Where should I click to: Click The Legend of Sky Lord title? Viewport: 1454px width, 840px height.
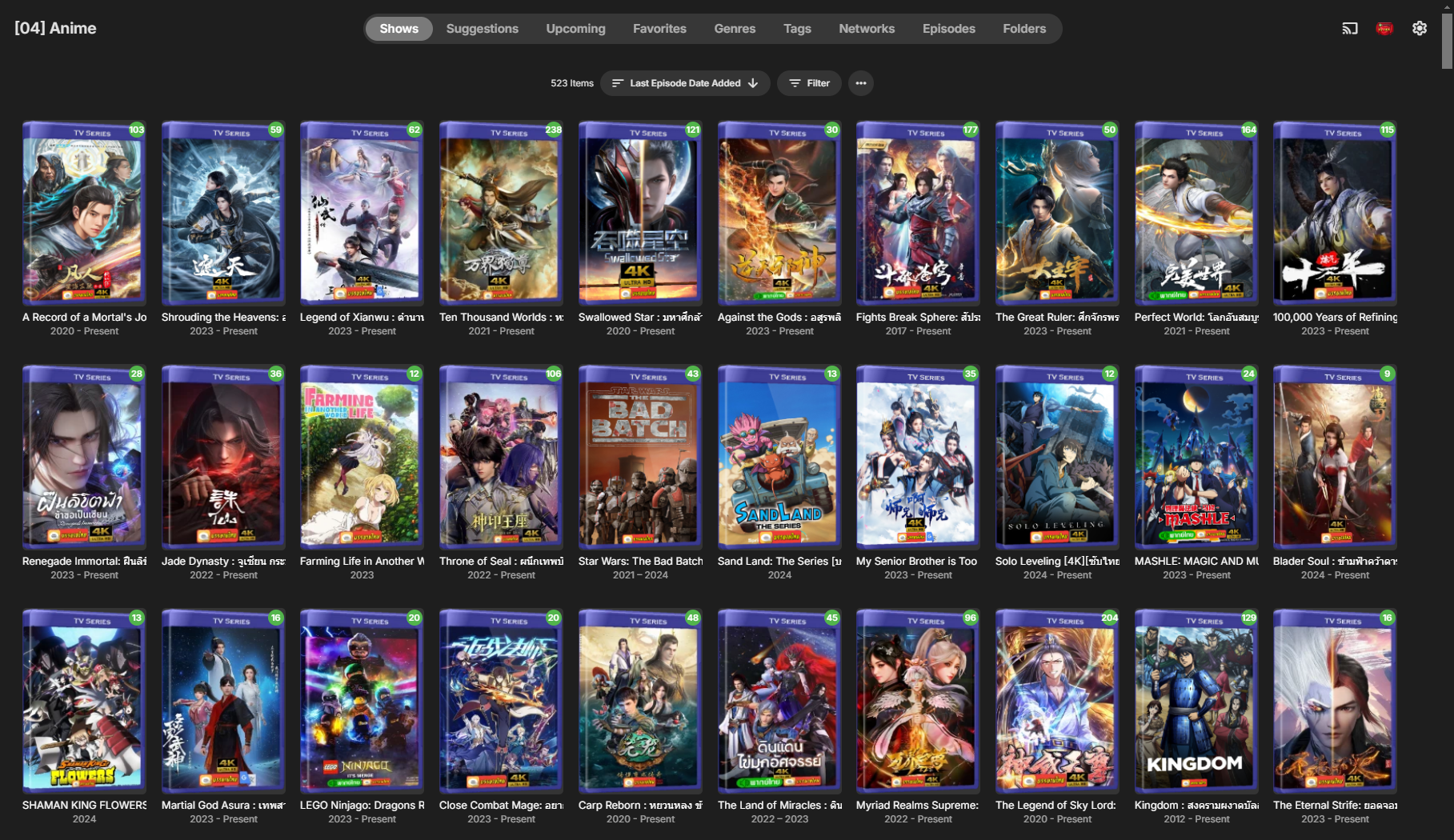[1057, 806]
